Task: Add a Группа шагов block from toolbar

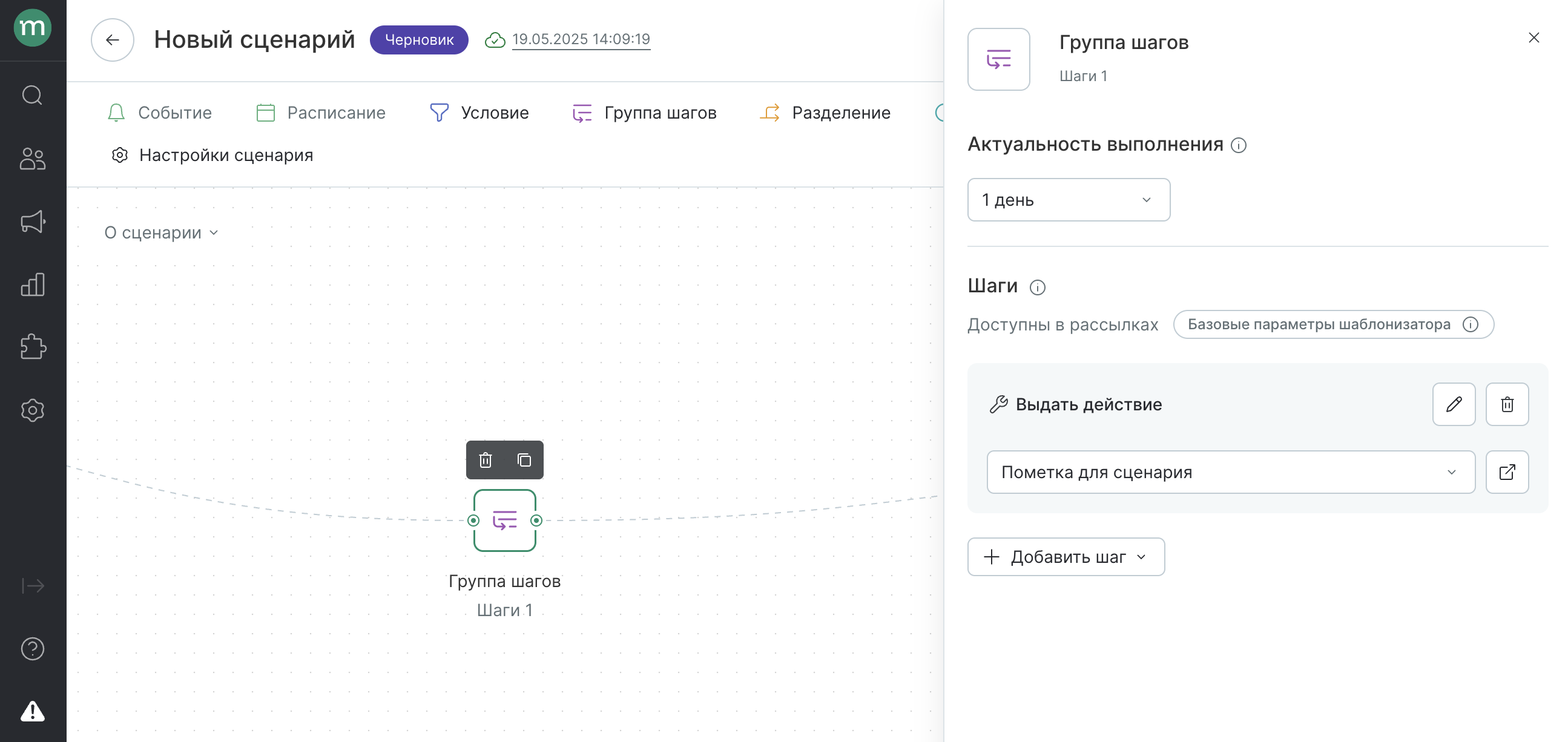Action: pos(645,113)
